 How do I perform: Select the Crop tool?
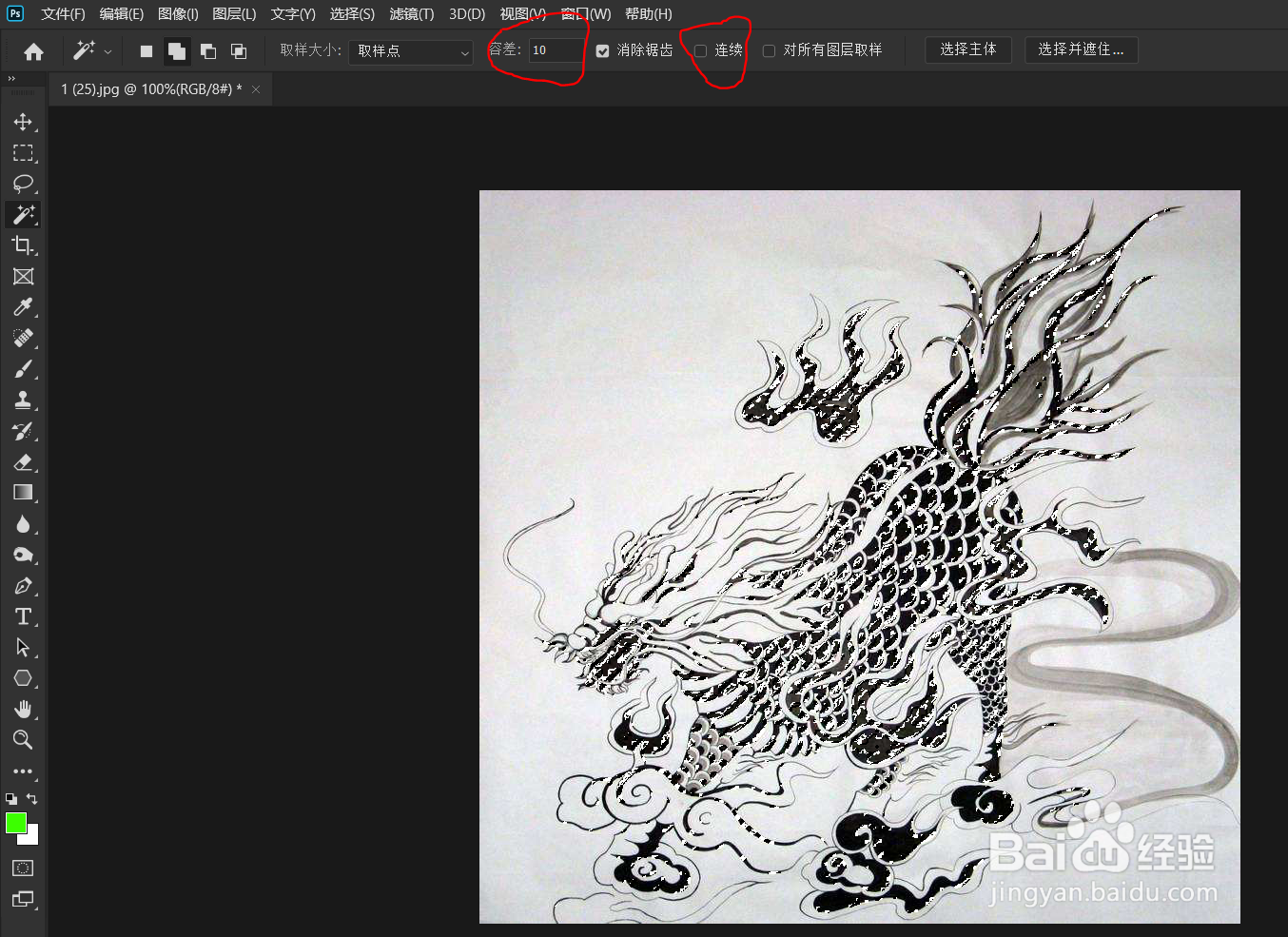(23, 245)
